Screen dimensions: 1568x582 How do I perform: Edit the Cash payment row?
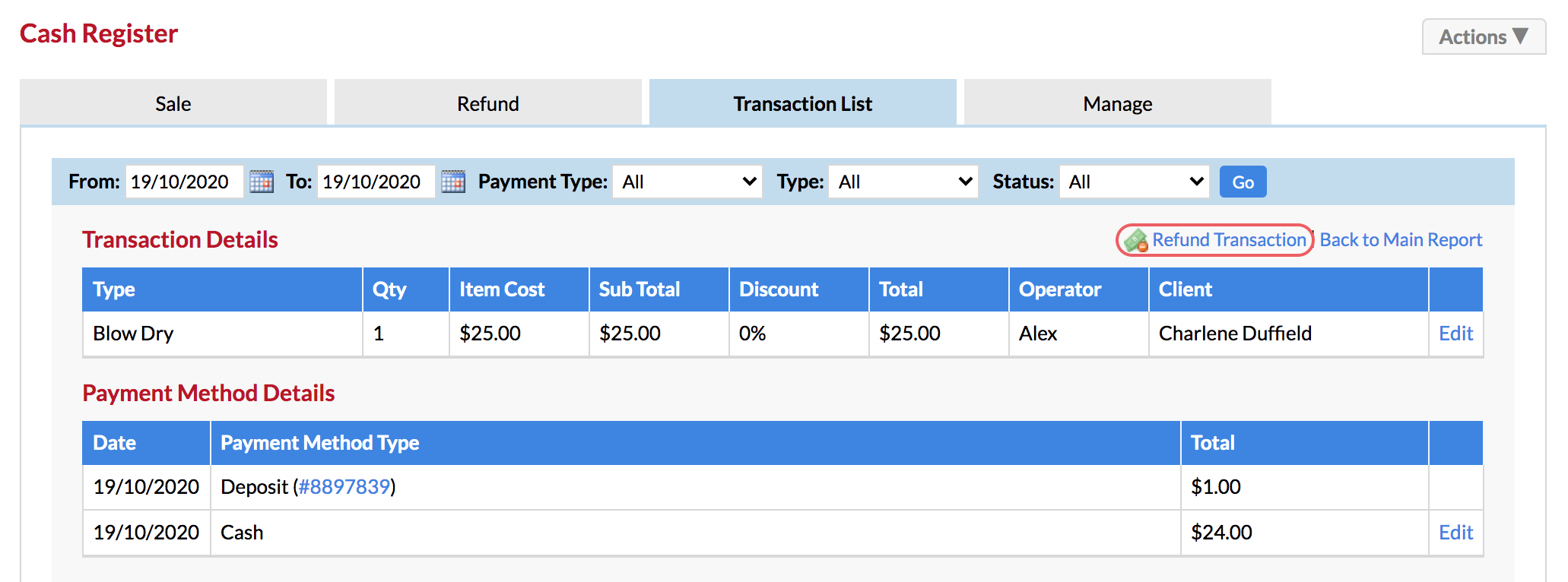tap(1455, 533)
